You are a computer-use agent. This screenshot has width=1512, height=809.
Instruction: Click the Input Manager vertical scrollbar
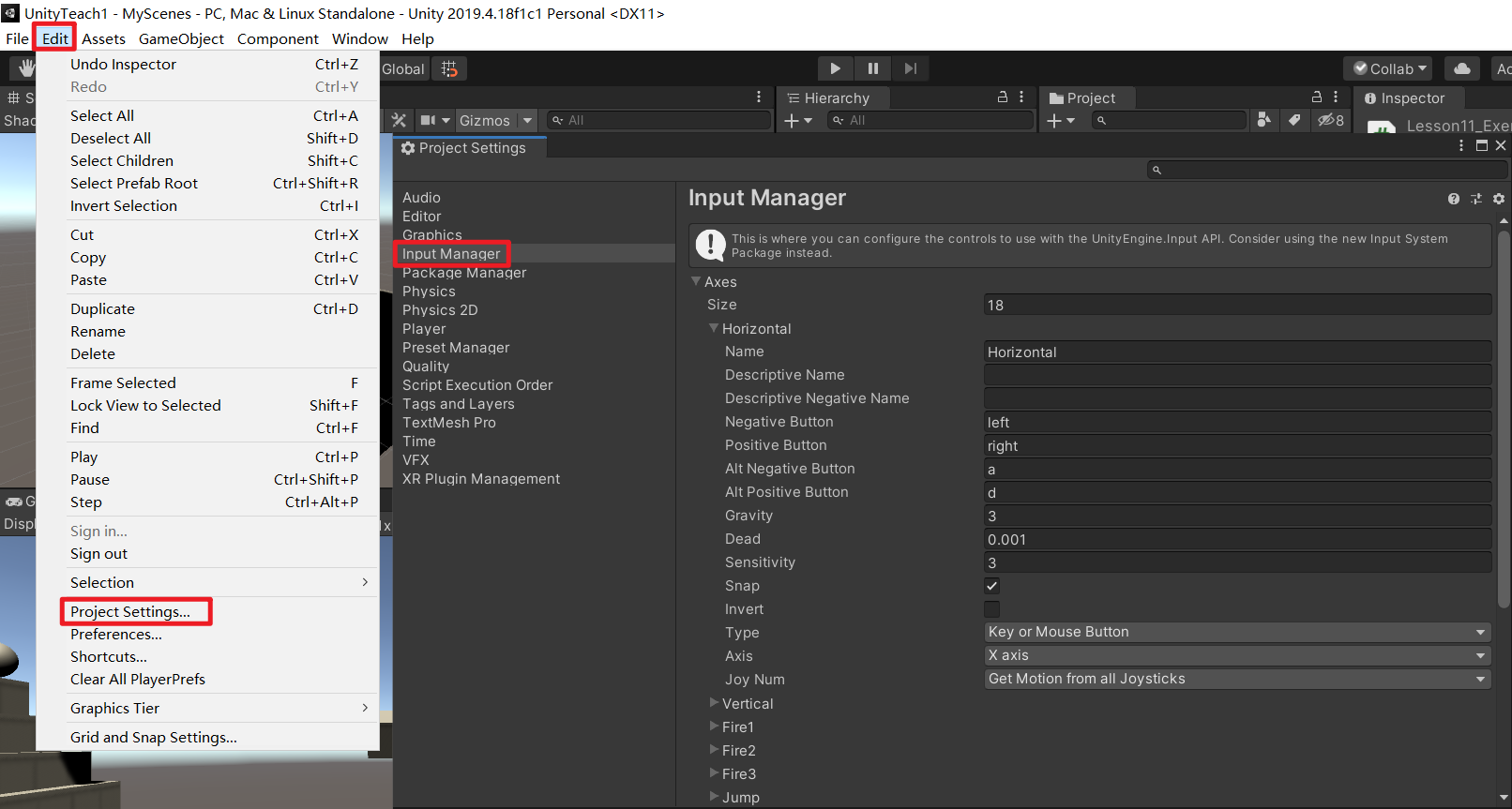click(1504, 417)
